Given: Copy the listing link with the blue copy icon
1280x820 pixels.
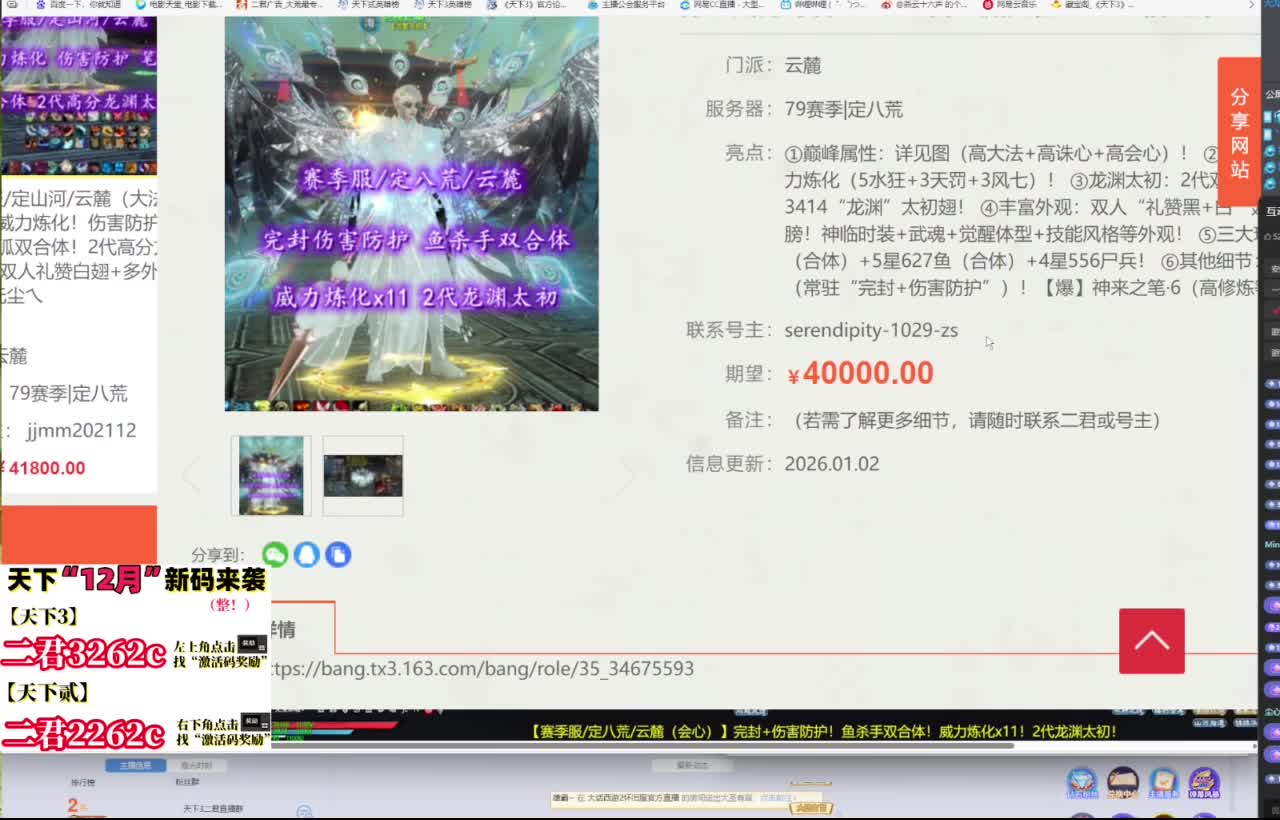Looking at the screenshot, I should (338, 554).
